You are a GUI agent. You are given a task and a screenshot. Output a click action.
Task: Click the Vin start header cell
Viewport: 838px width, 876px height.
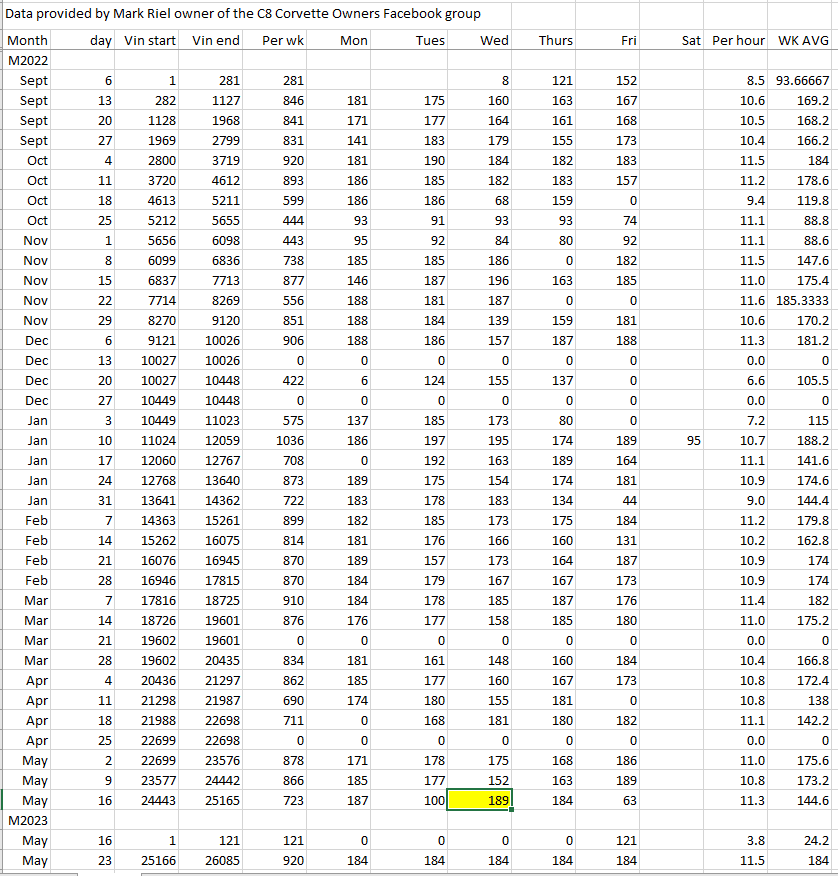(x=150, y=41)
